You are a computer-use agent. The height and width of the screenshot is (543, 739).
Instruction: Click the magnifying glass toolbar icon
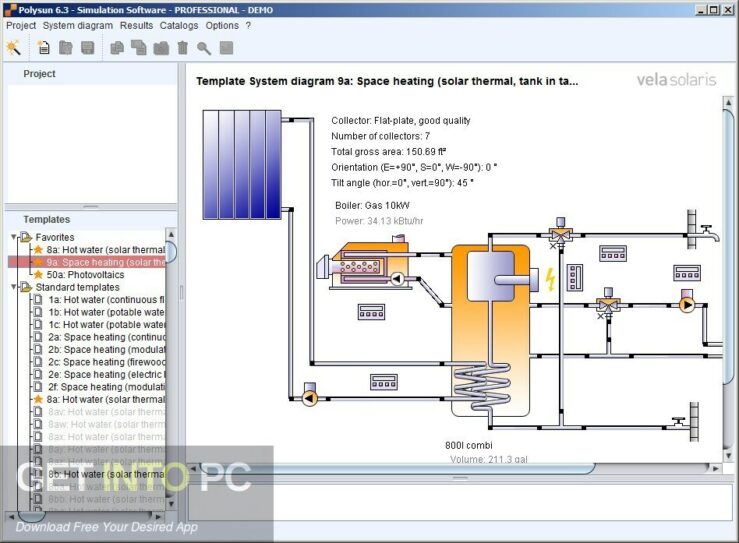click(x=204, y=48)
